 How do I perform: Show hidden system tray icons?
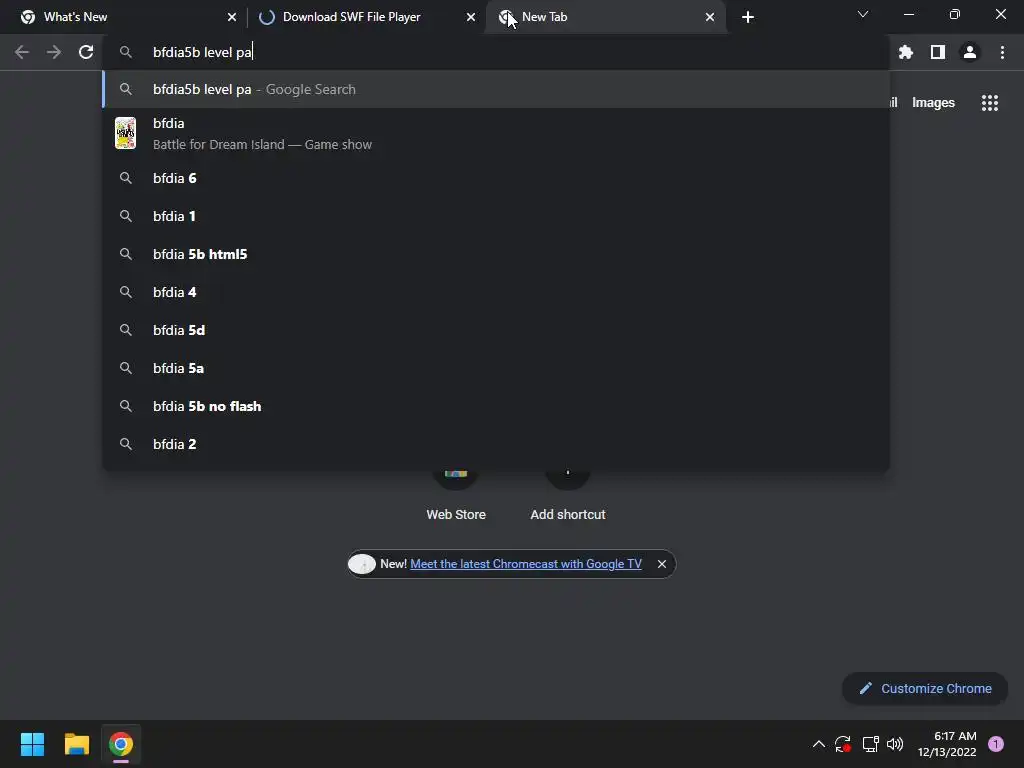818,744
